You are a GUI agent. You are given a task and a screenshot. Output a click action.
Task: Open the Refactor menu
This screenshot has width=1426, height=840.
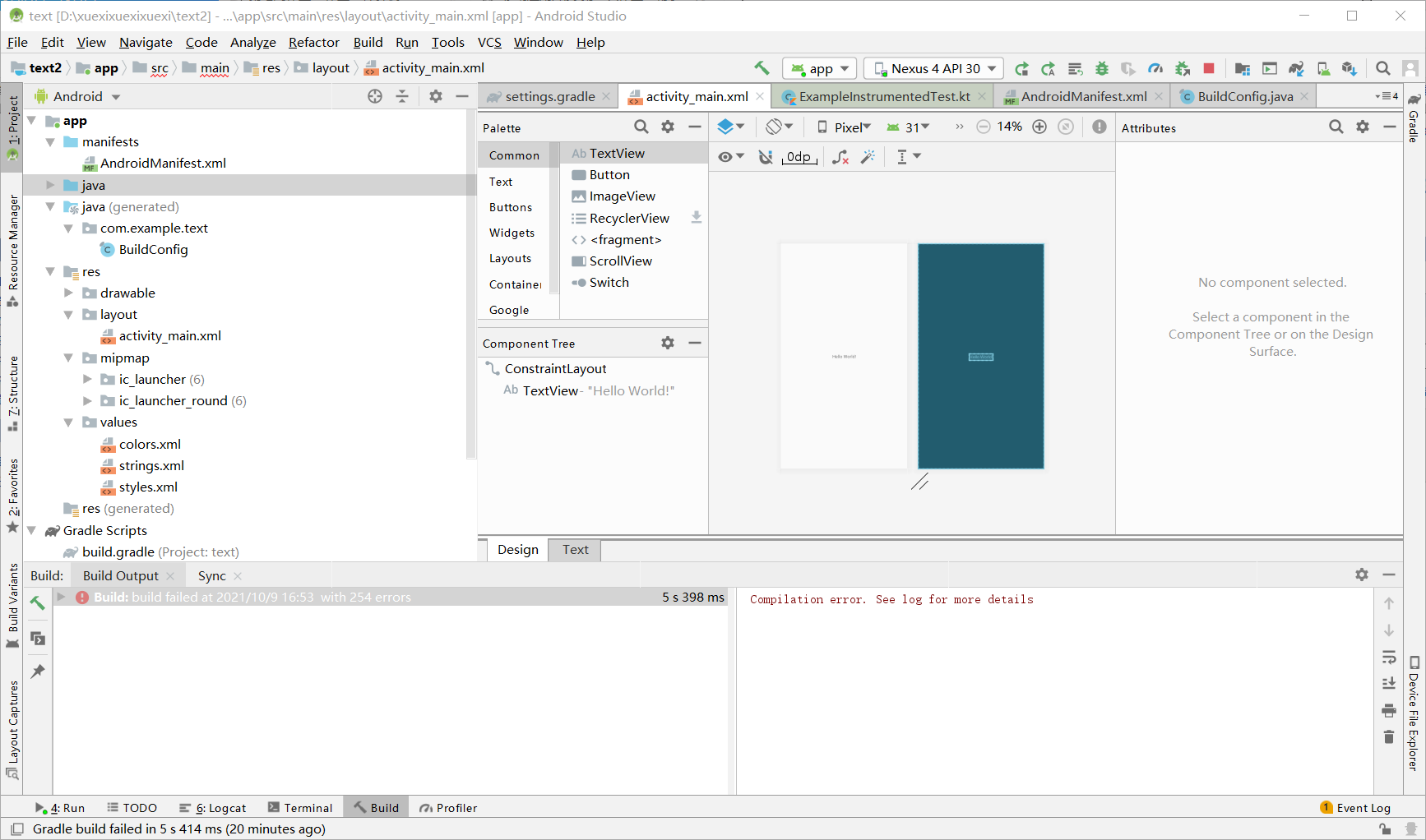click(313, 42)
